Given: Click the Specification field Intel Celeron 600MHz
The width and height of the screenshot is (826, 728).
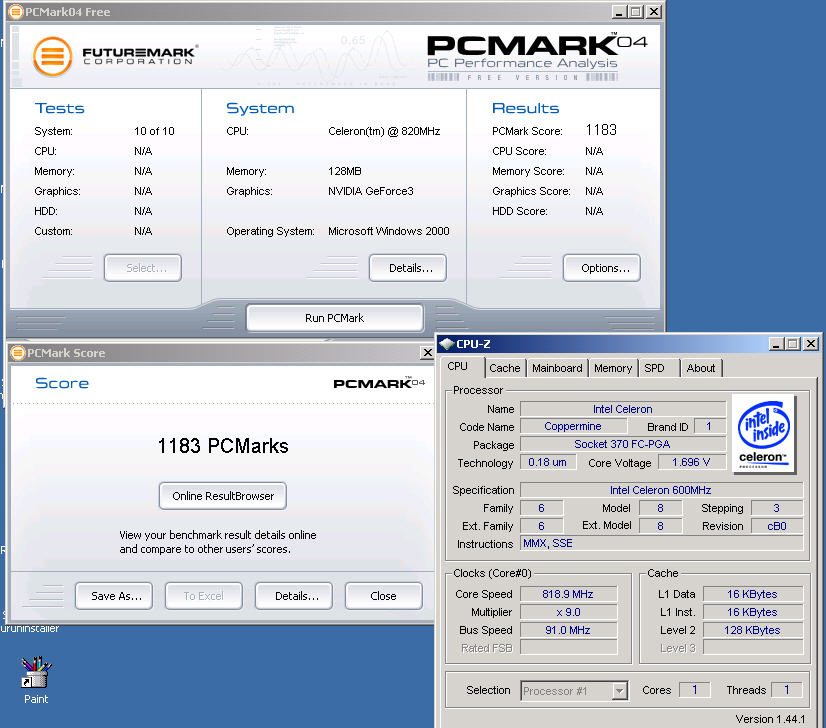Looking at the screenshot, I should [x=661, y=490].
